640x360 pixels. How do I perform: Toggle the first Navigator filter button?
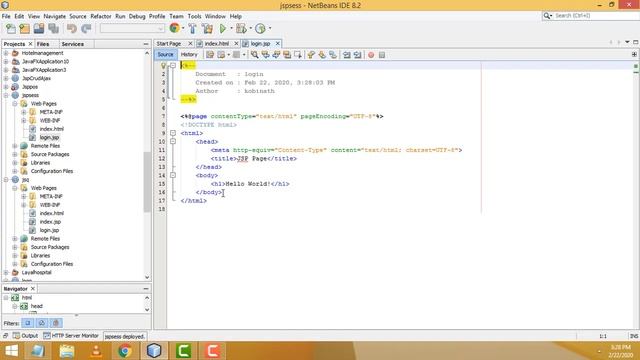click(28, 323)
